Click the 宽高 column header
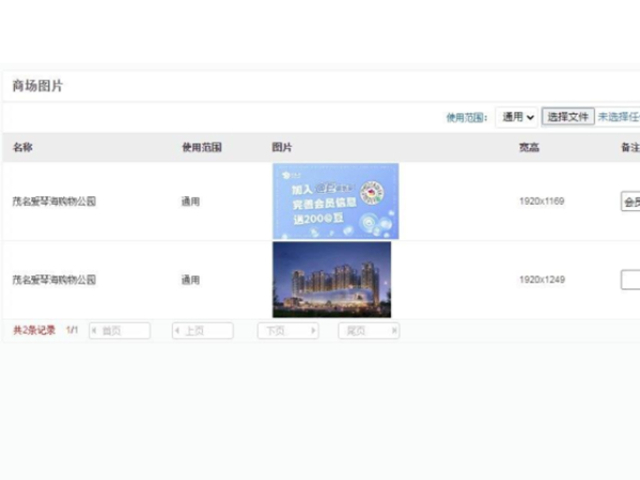Image resolution: width=640 pixels, height=480 pixels. point(529,147)
